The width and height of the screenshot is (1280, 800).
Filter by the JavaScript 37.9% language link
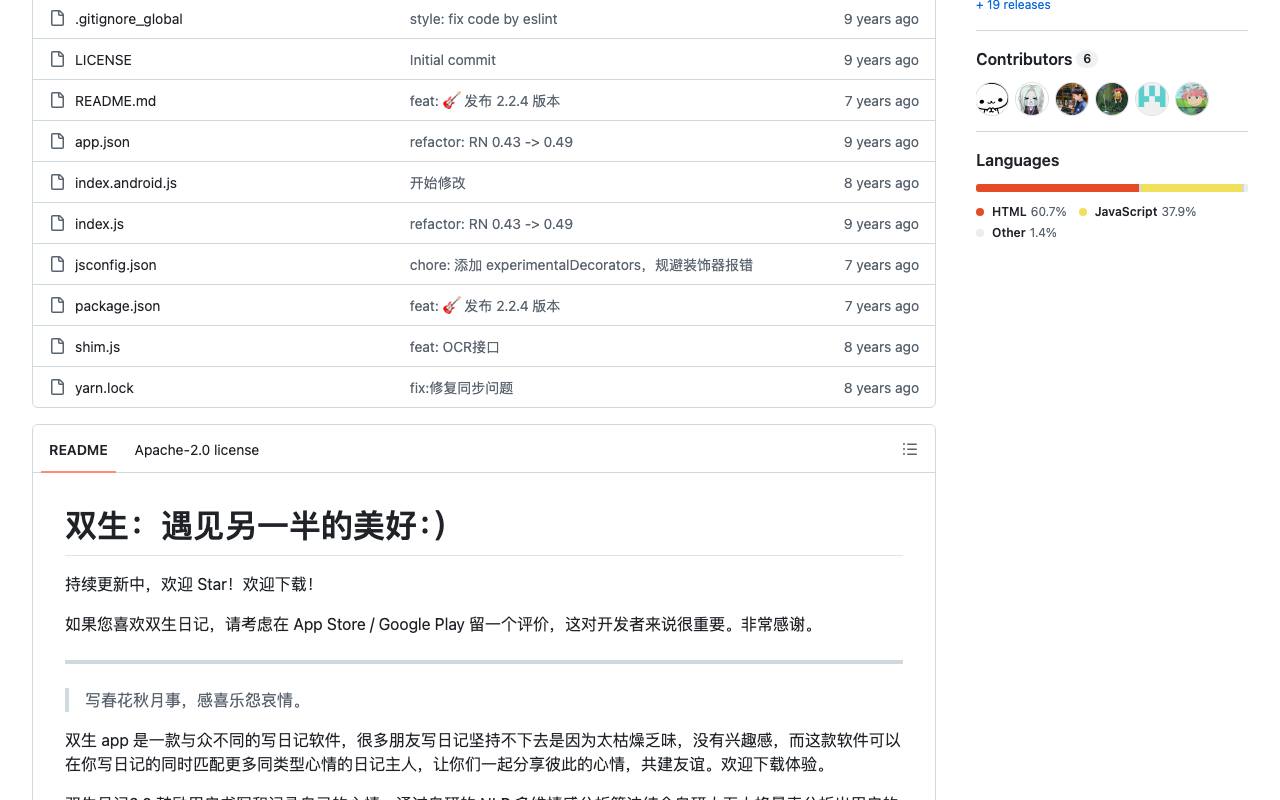(1138, 212)
